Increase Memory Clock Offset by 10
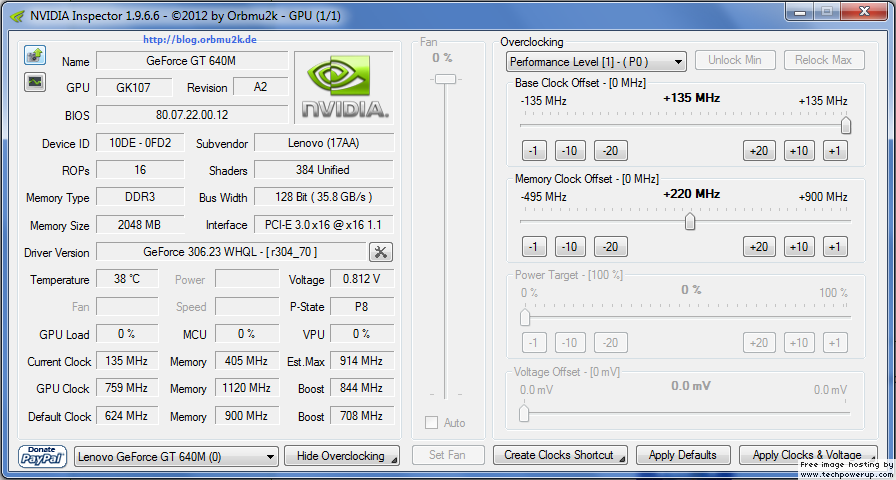 pyautogui.click(x=798, y=247)
